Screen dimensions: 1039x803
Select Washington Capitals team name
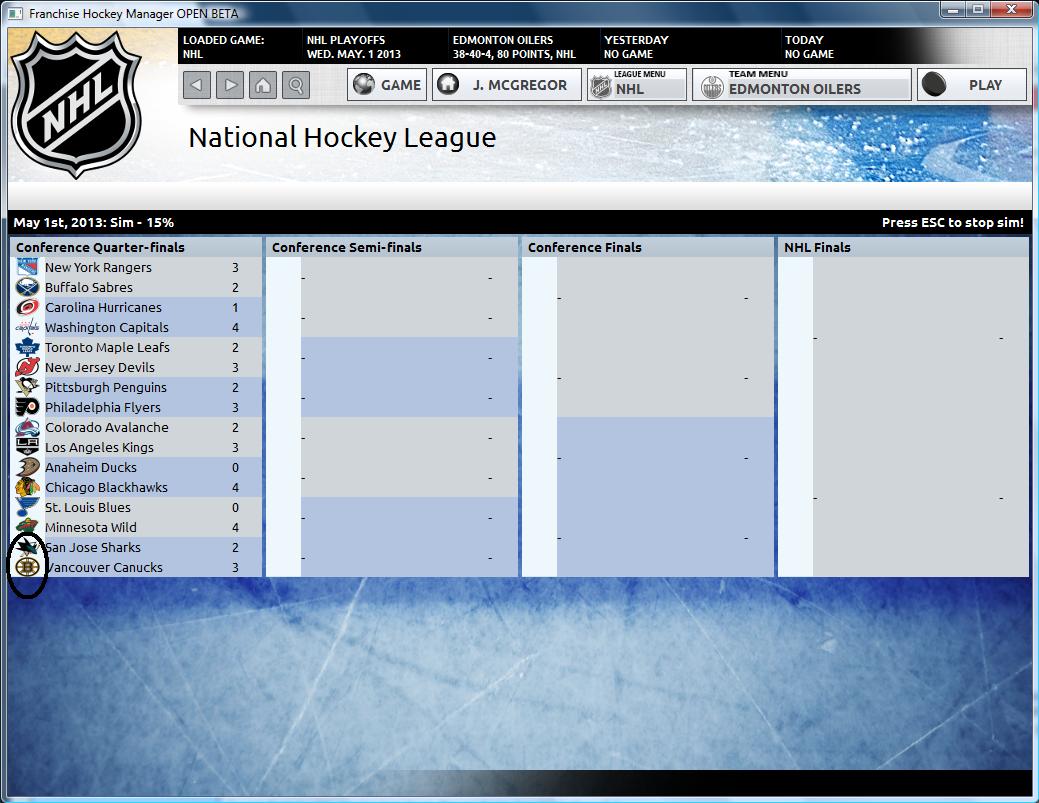click(106, 327)
